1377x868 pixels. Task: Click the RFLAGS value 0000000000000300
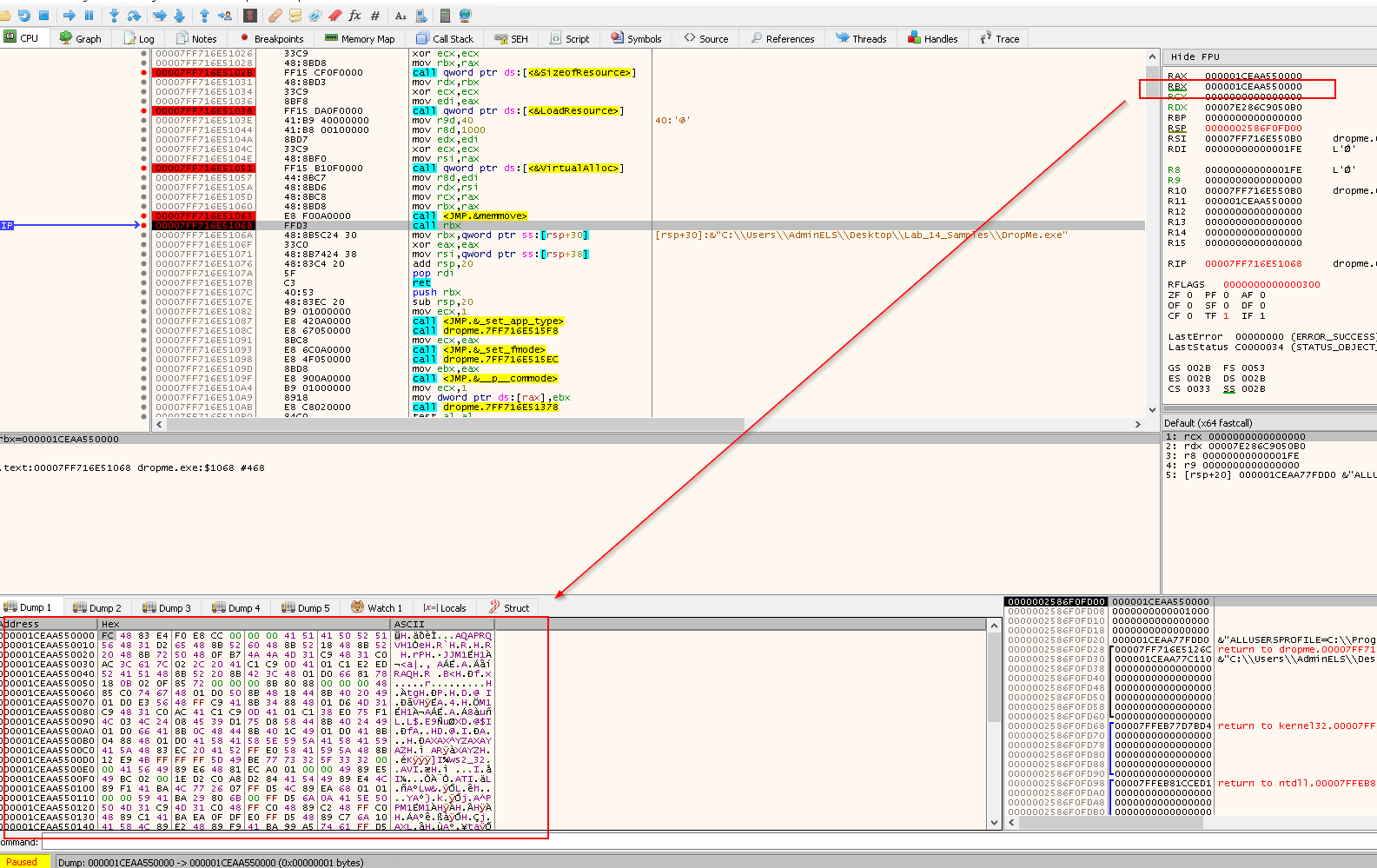(x=1271, y=285)
